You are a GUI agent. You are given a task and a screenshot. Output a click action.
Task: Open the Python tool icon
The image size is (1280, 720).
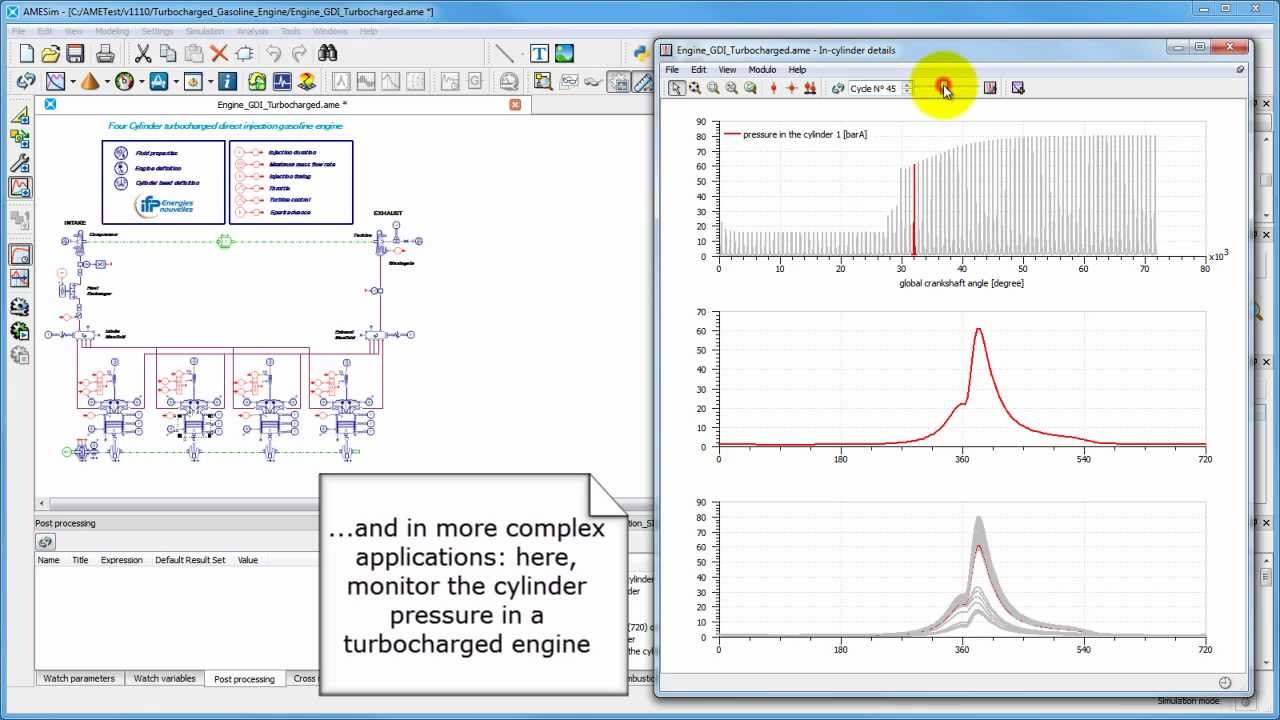pos(641,54)
